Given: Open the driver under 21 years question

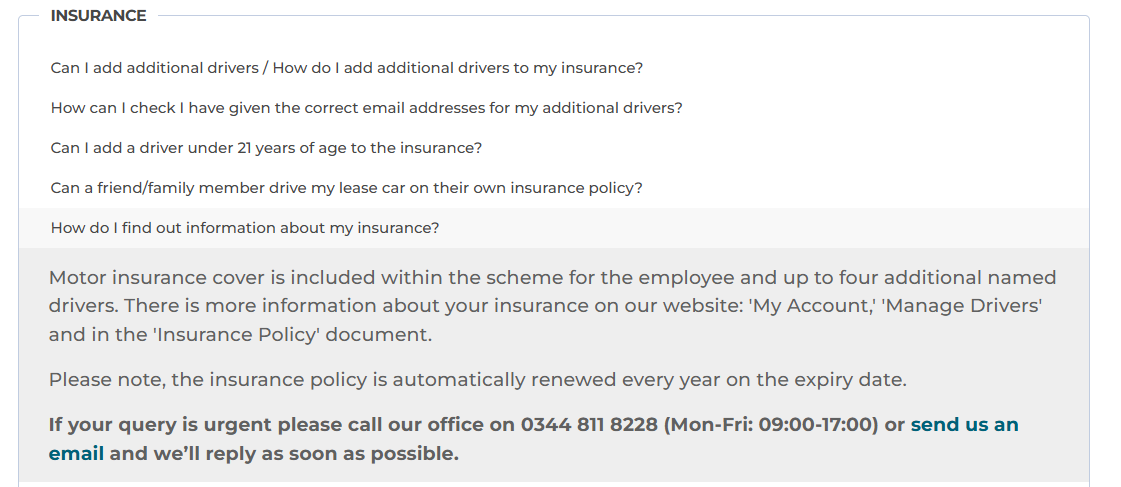Looking at the screenshot, I should [x=266, y=148].
